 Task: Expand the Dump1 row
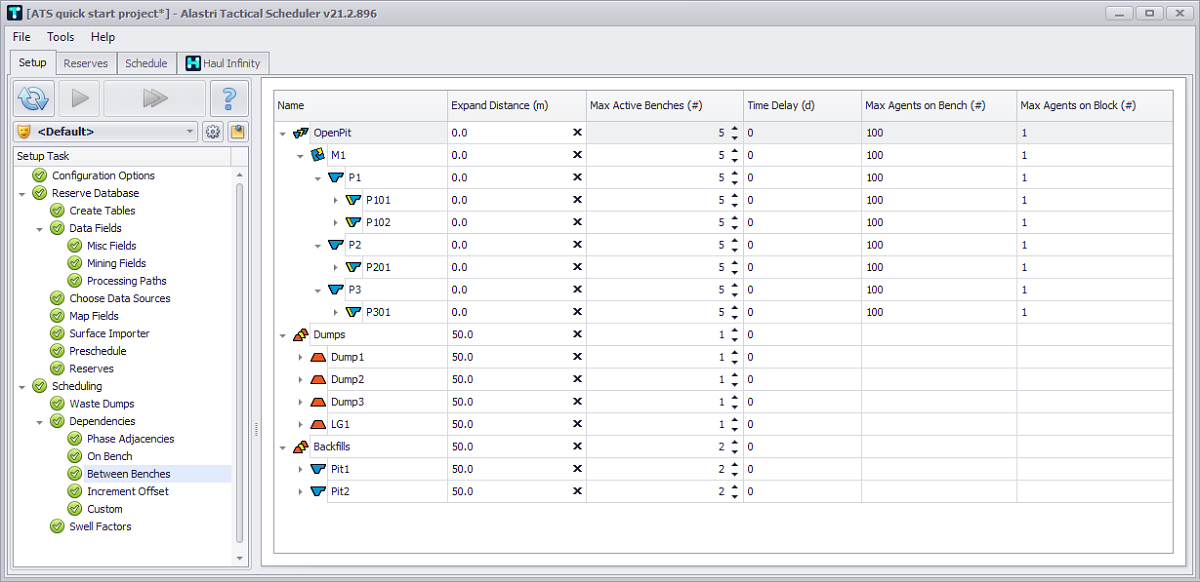click(301, 357)
